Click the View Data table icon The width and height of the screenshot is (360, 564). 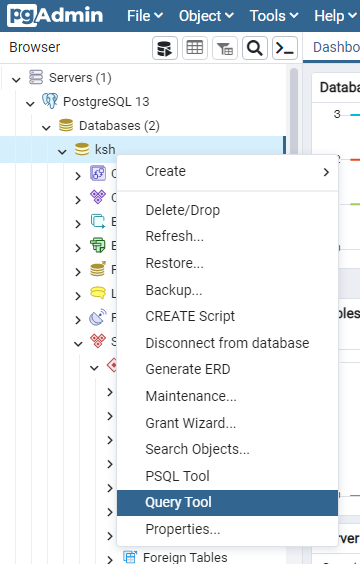coord(195,48)
